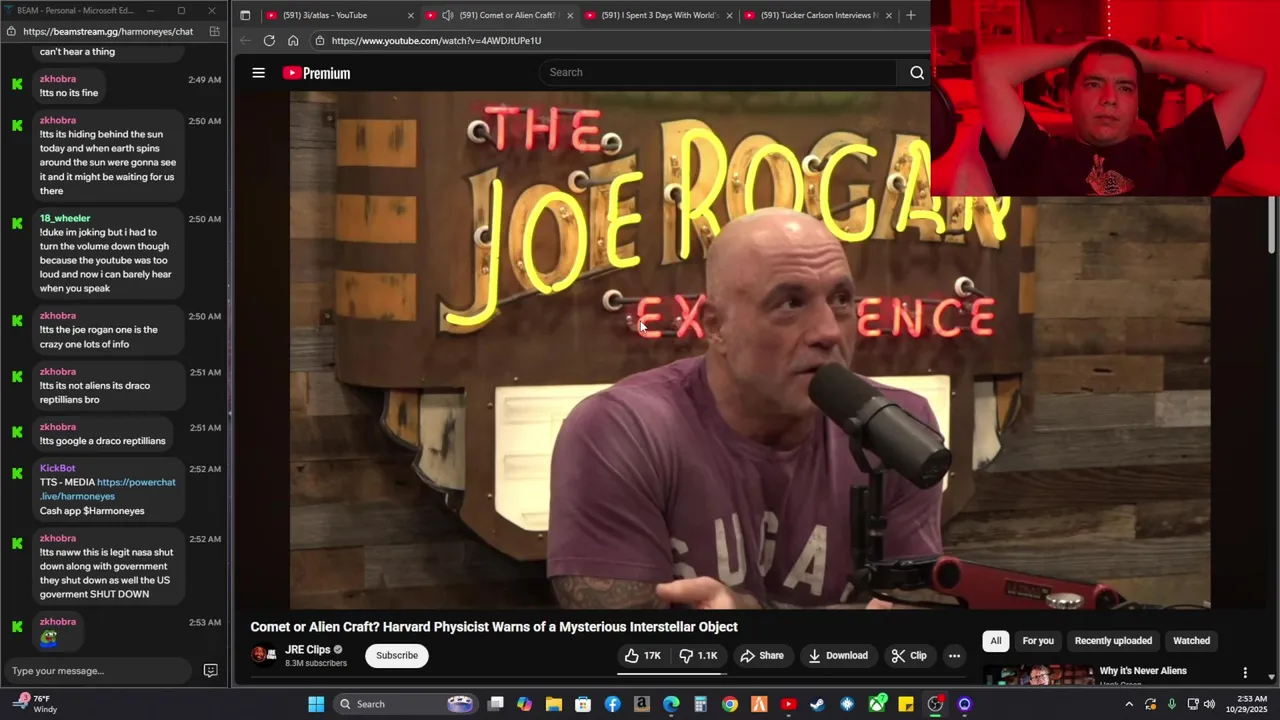Open powerchat.live/harmoneyes link in chat
The height and width of the screenshot is (720, 1280).
tap(107, 489)
